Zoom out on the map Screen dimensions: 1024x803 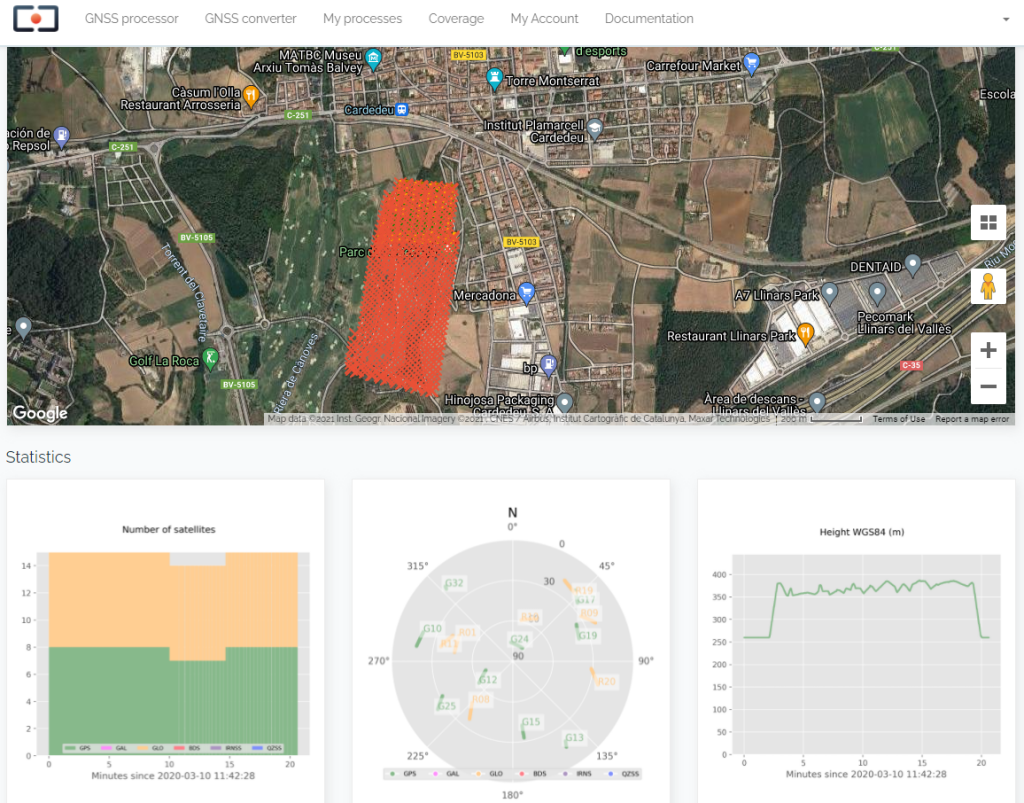(x=988, y=386)
